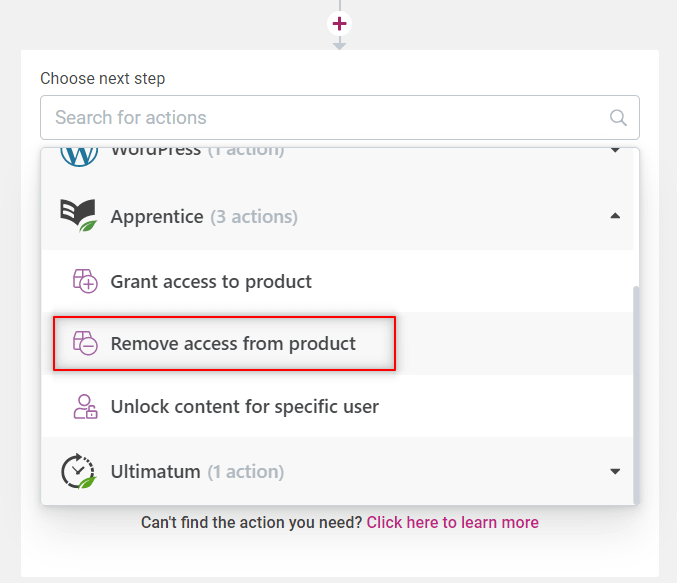Viewport: 677px width, 586px height.
Task: Expand WordPress group using down arrow
Action: point(615,150)
